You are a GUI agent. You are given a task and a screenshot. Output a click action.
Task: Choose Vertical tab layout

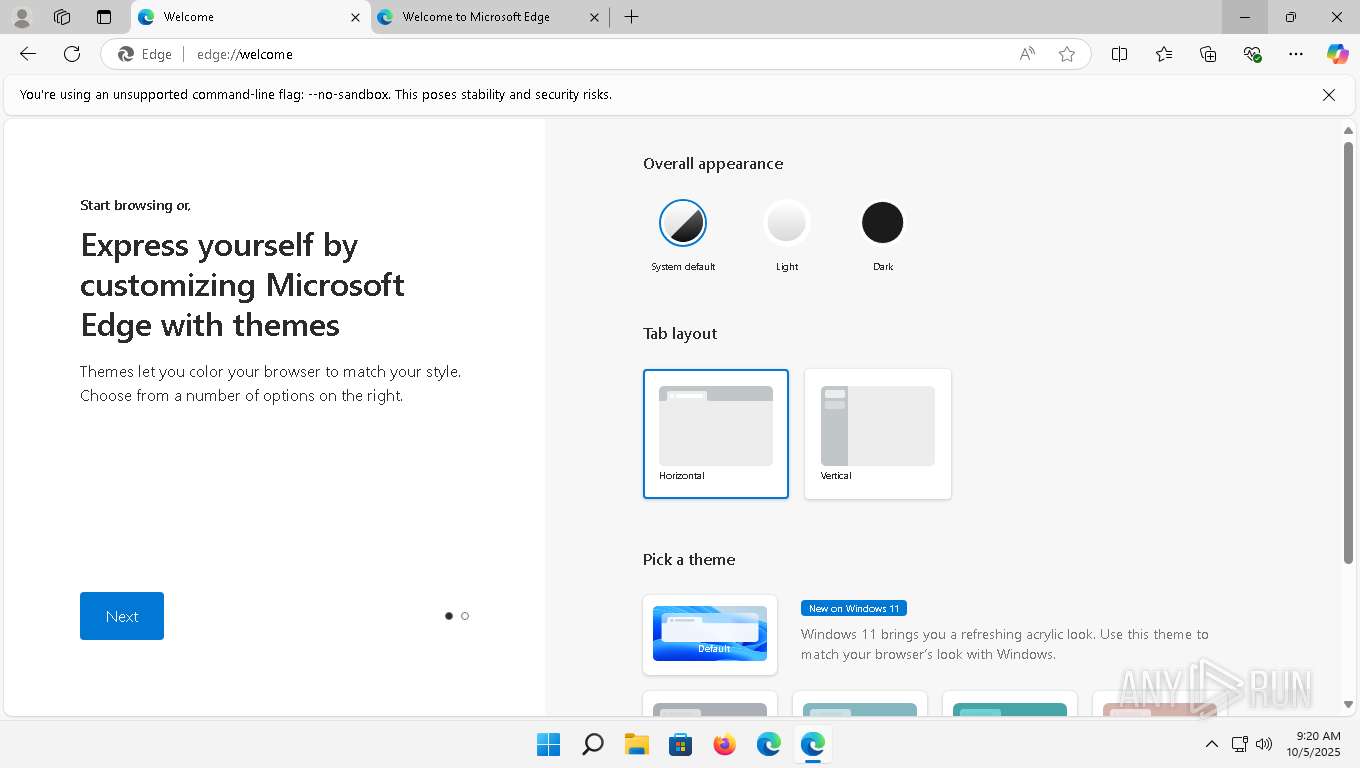(x=878, y=433)
